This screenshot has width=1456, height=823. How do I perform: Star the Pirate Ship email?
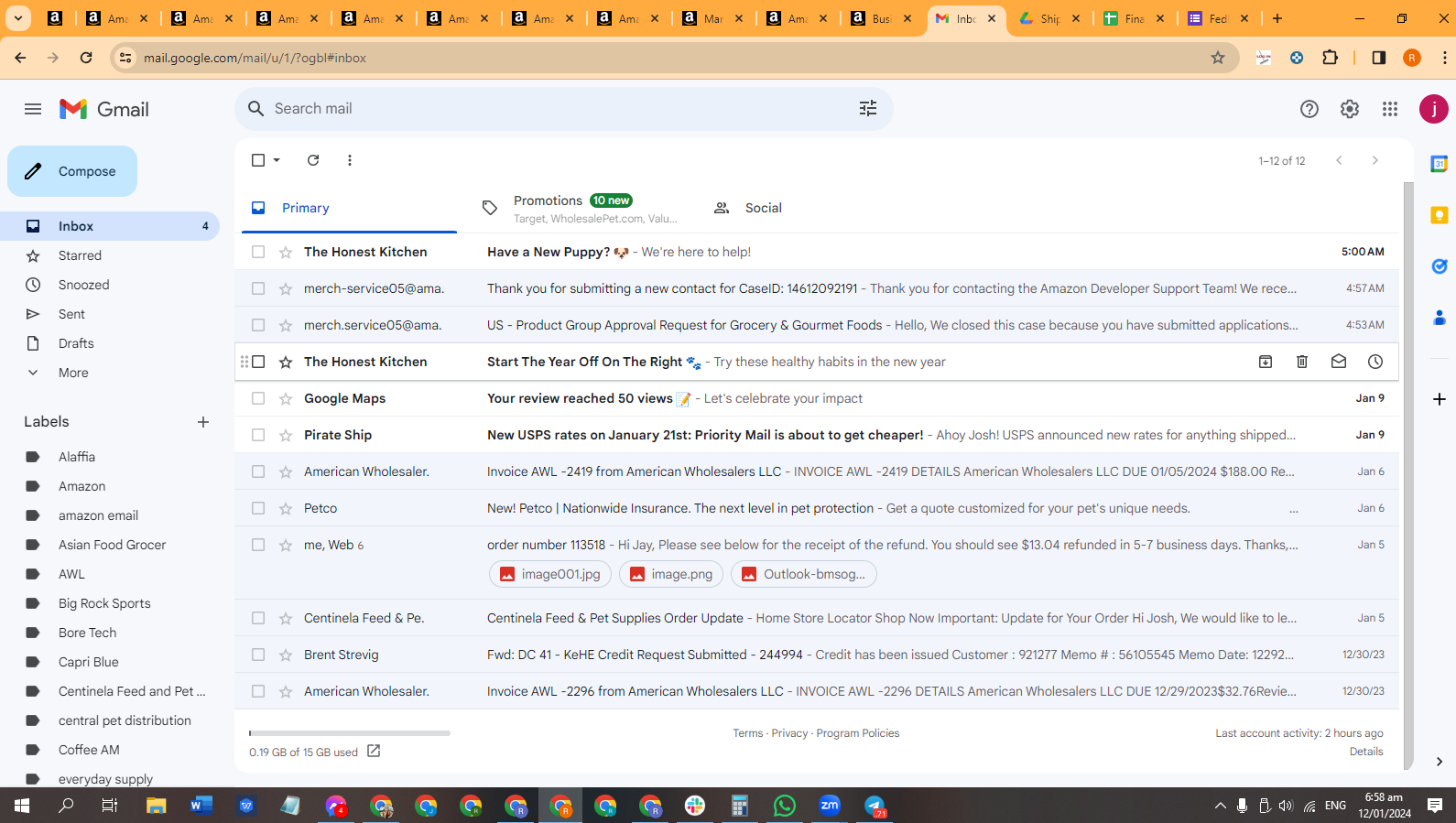pyautogui.click(x=286, y=435)
